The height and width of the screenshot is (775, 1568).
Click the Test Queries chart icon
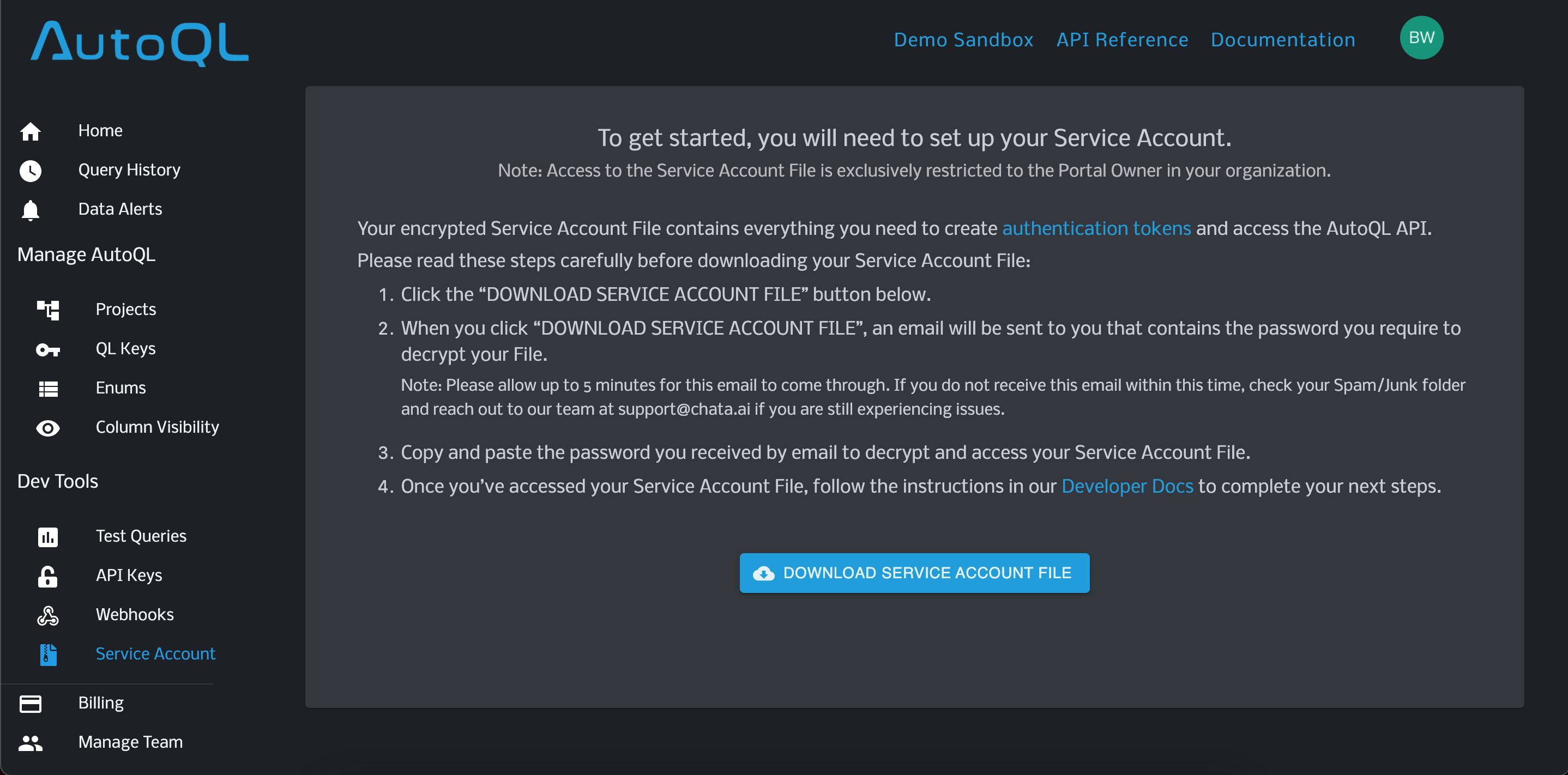click(48, 536)
